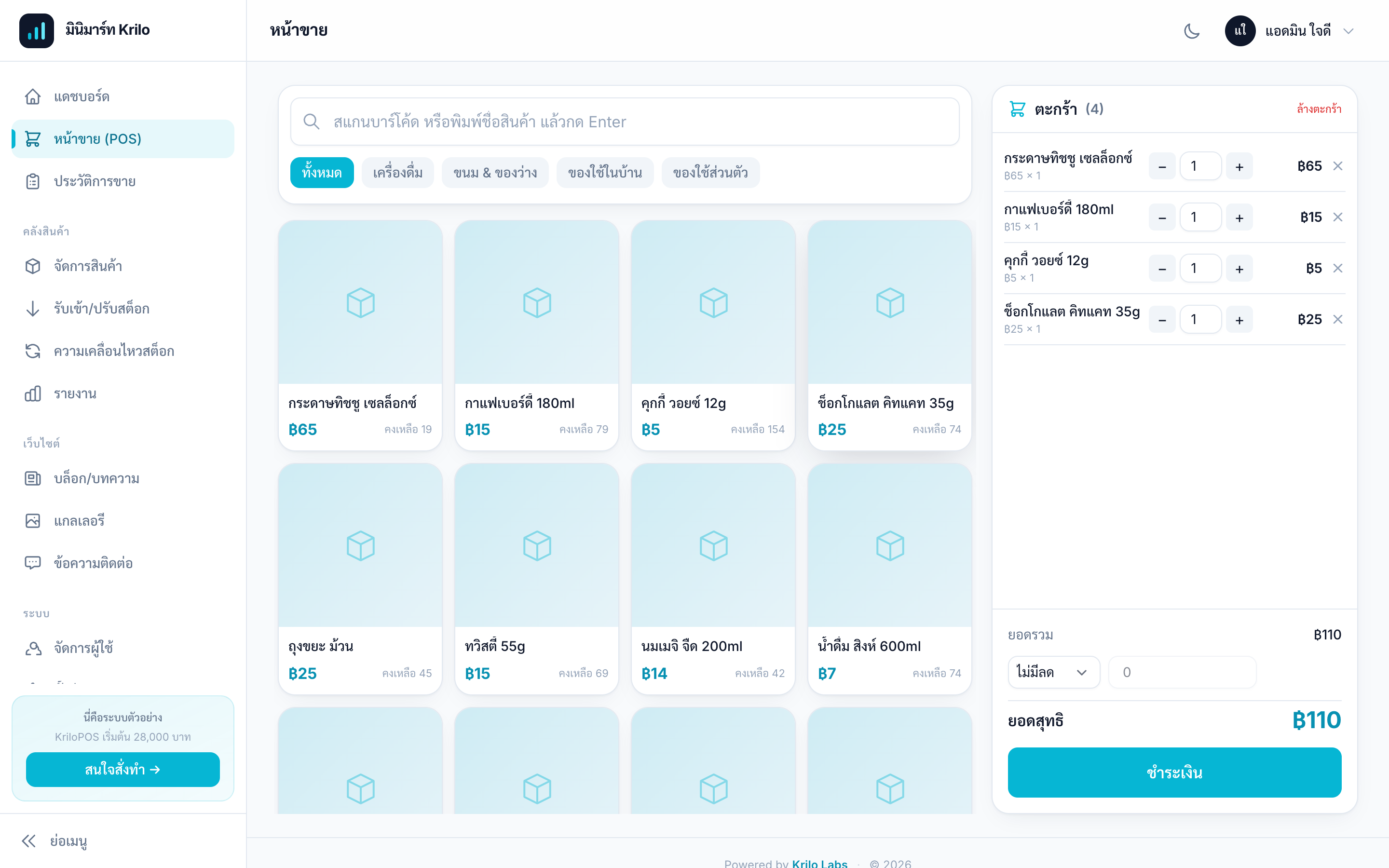Click the down-arrow icon beside รับเข้า/ปรับสต็อก

point(33,309)
